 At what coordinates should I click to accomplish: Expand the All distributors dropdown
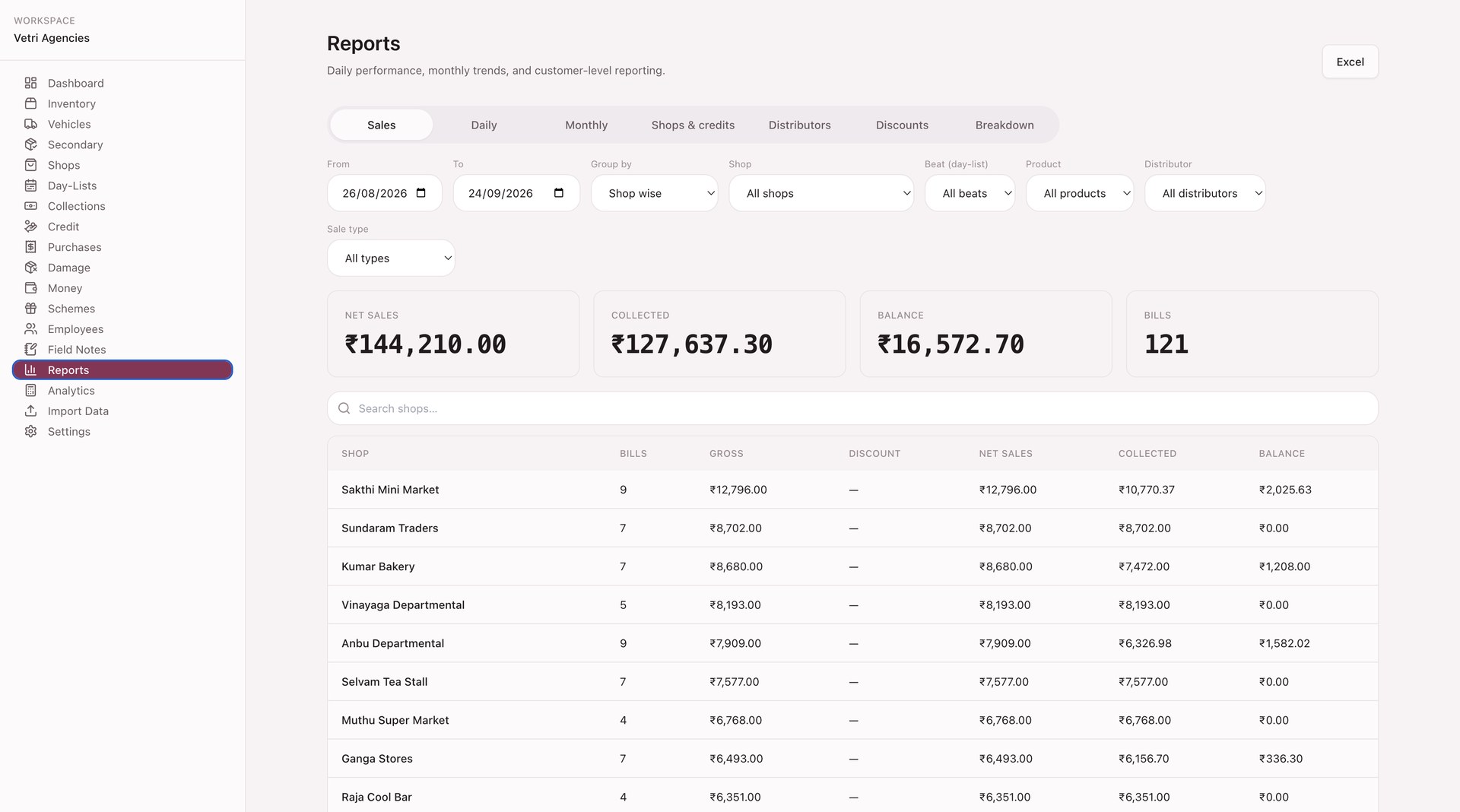click(x=1204, y=193)
